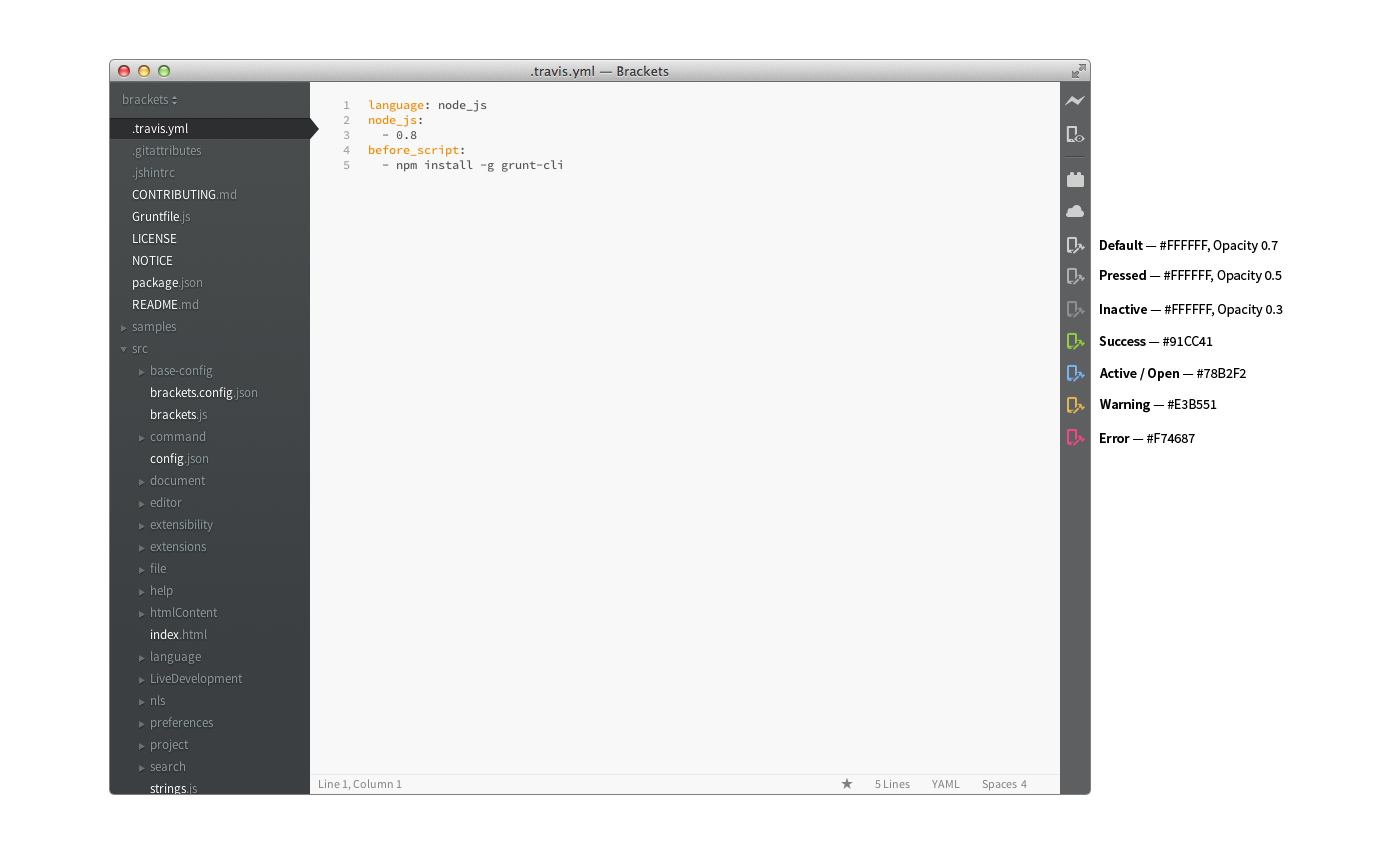Expand the LiveDevelopment folder

click(142, 679)
